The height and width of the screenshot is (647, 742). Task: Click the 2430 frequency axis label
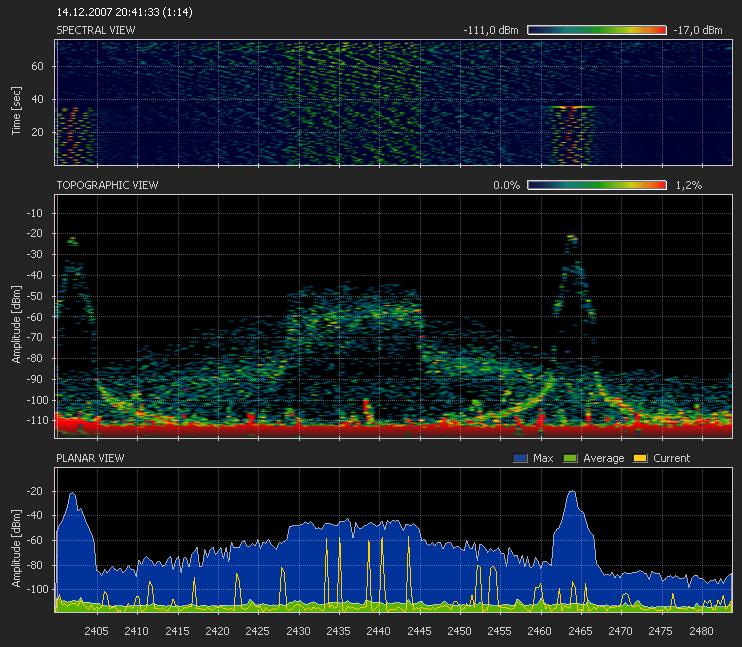coord(299,631)
